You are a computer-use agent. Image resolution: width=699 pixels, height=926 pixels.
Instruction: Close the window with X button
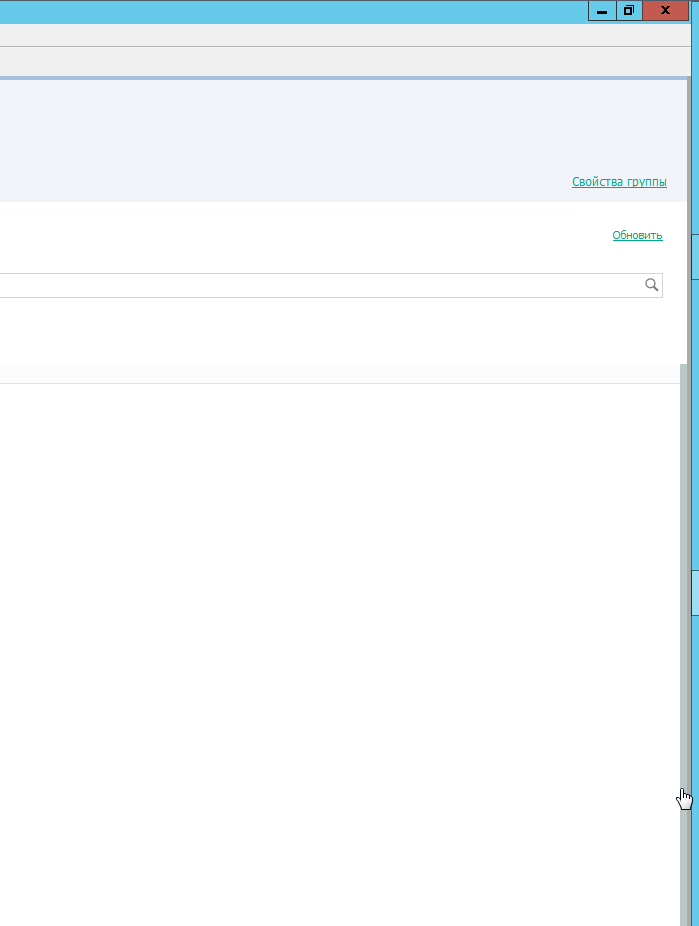point(665,11)
